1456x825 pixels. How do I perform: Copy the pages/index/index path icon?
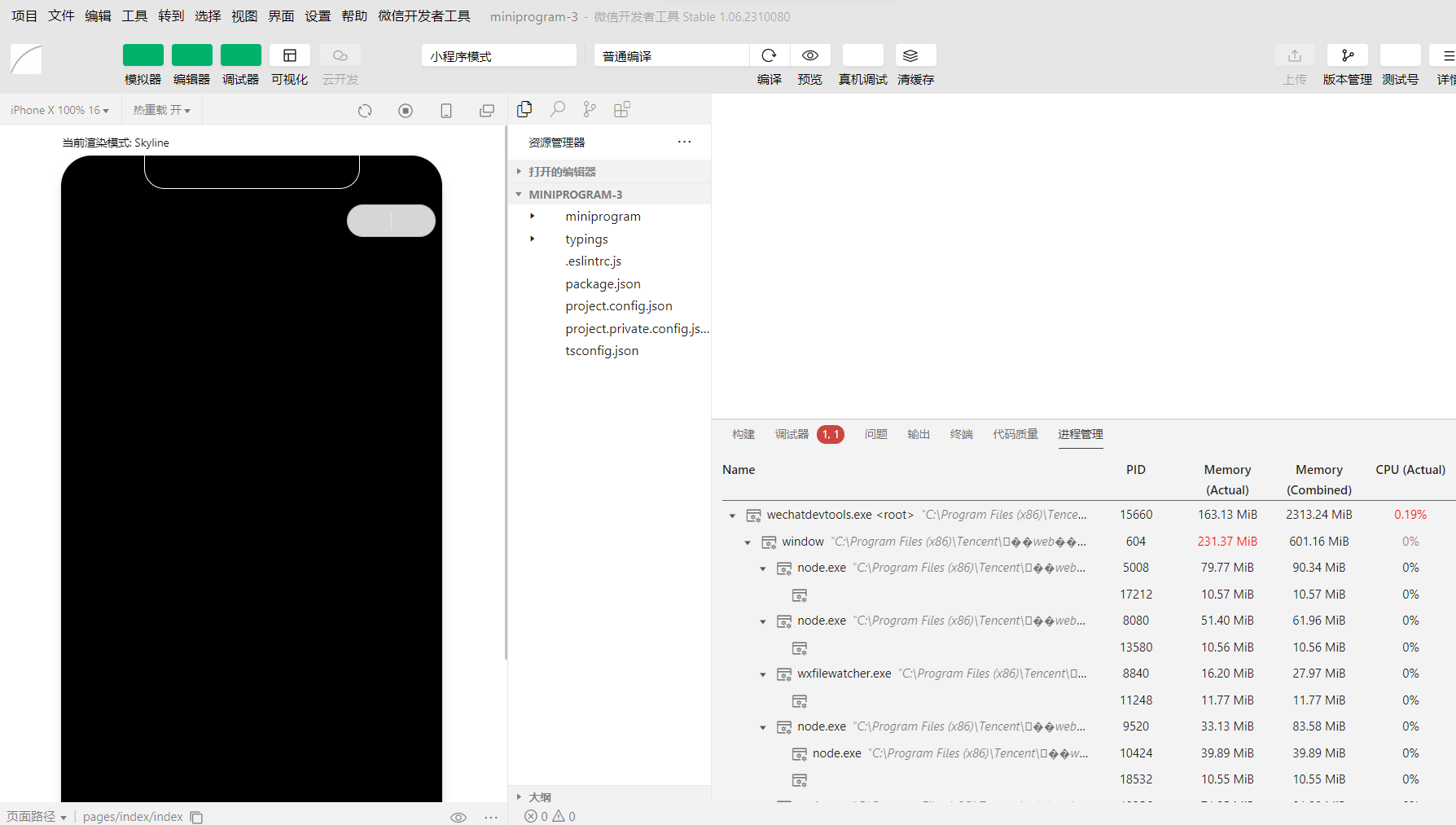[196, 817]
